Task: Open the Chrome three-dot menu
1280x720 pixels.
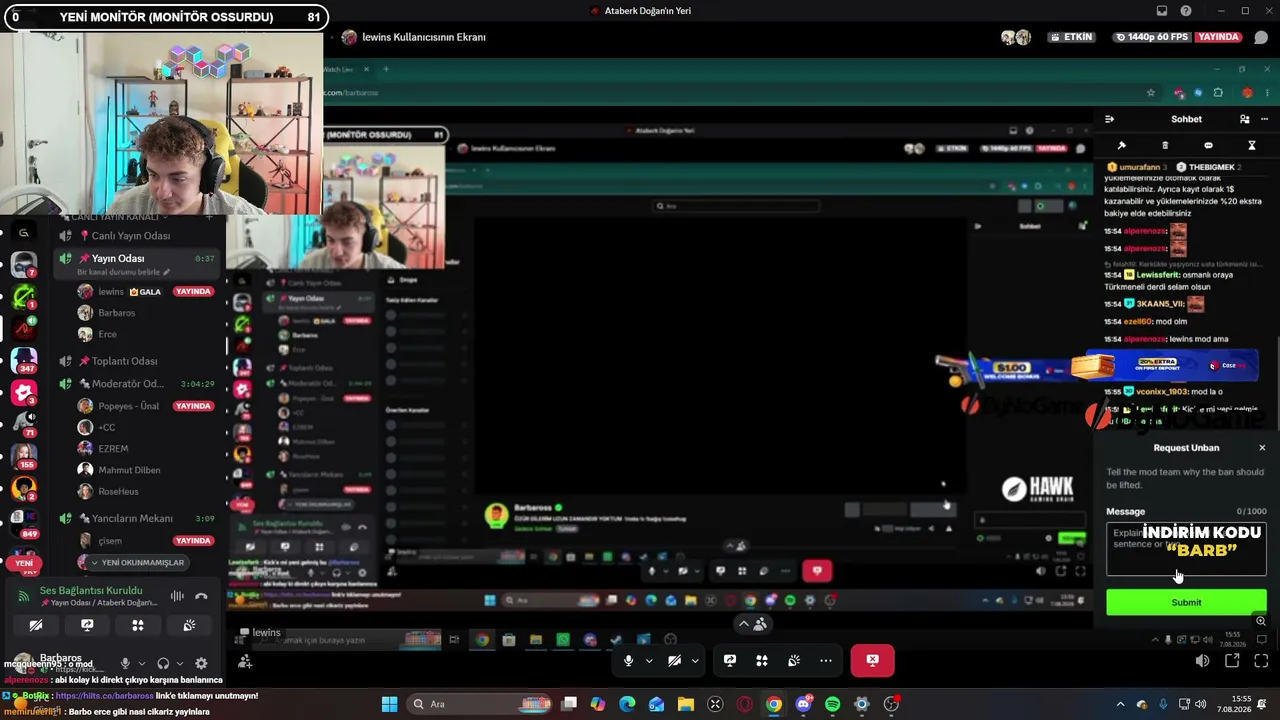Action: click(1267, 93)
